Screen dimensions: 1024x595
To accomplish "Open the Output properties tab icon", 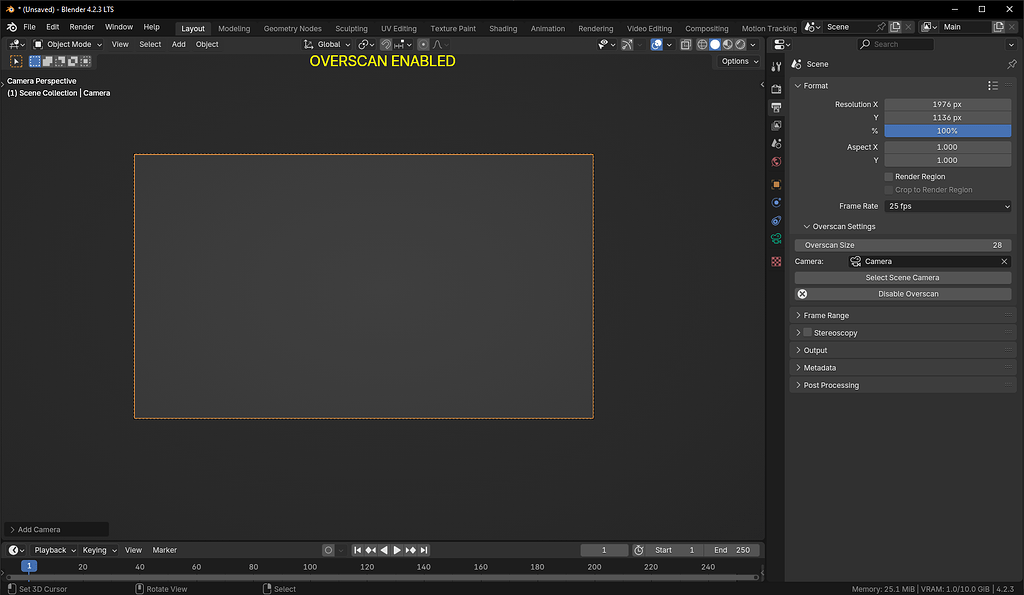I will pos(776,107).
